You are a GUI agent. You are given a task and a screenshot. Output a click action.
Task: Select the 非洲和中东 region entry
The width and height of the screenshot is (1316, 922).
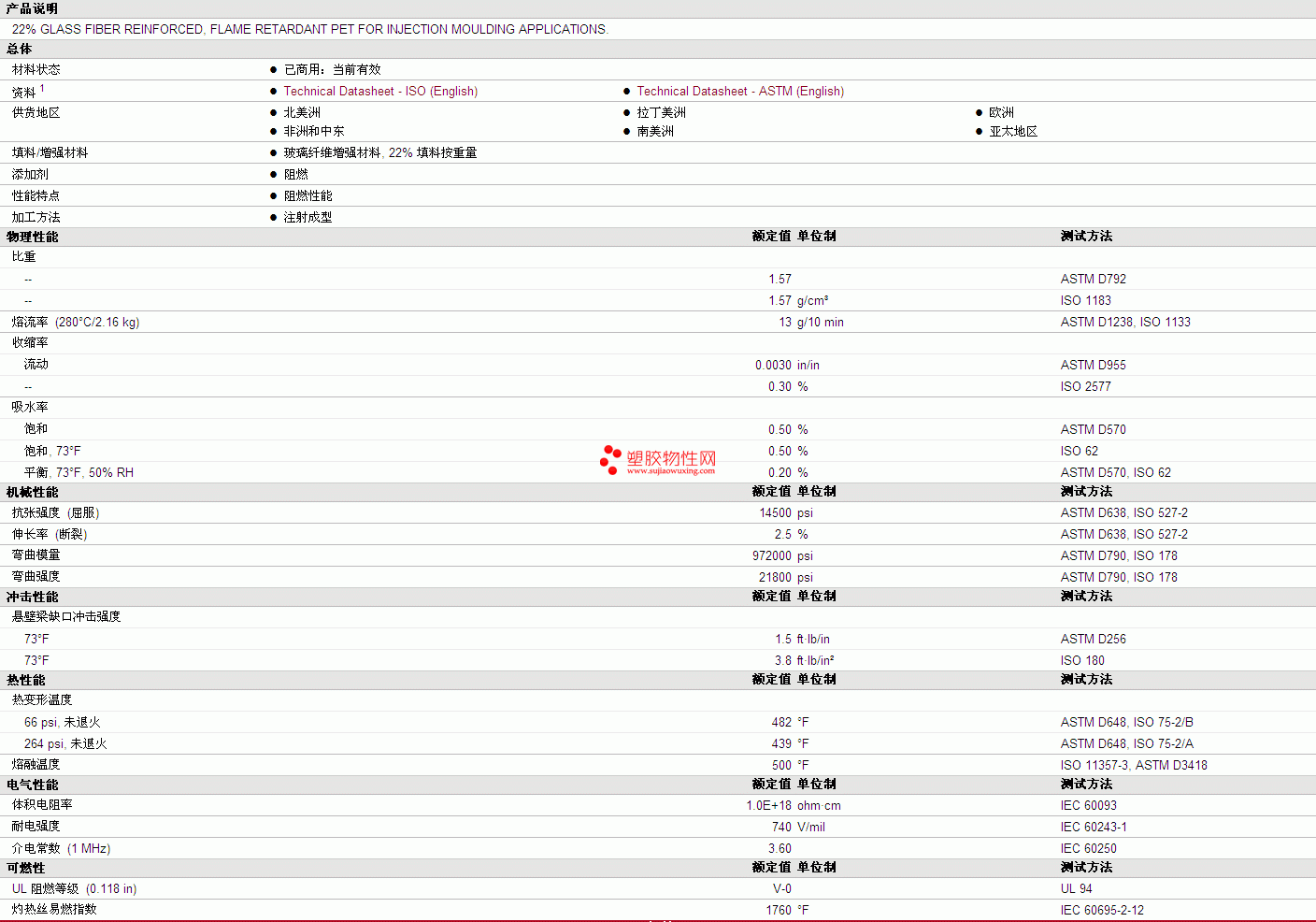pos(314,131)
